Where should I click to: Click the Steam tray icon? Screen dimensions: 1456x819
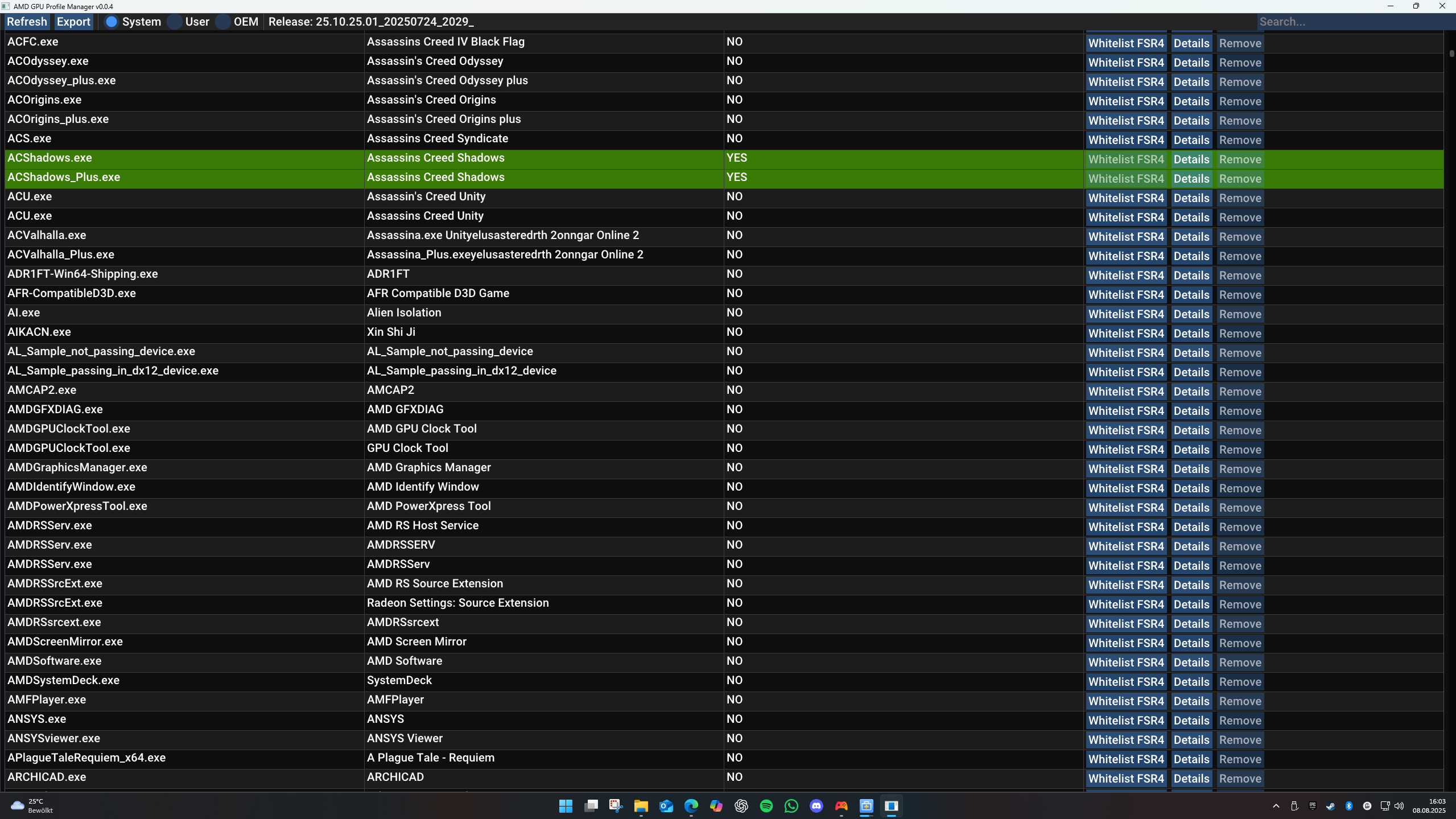[x=1330, y=806]
